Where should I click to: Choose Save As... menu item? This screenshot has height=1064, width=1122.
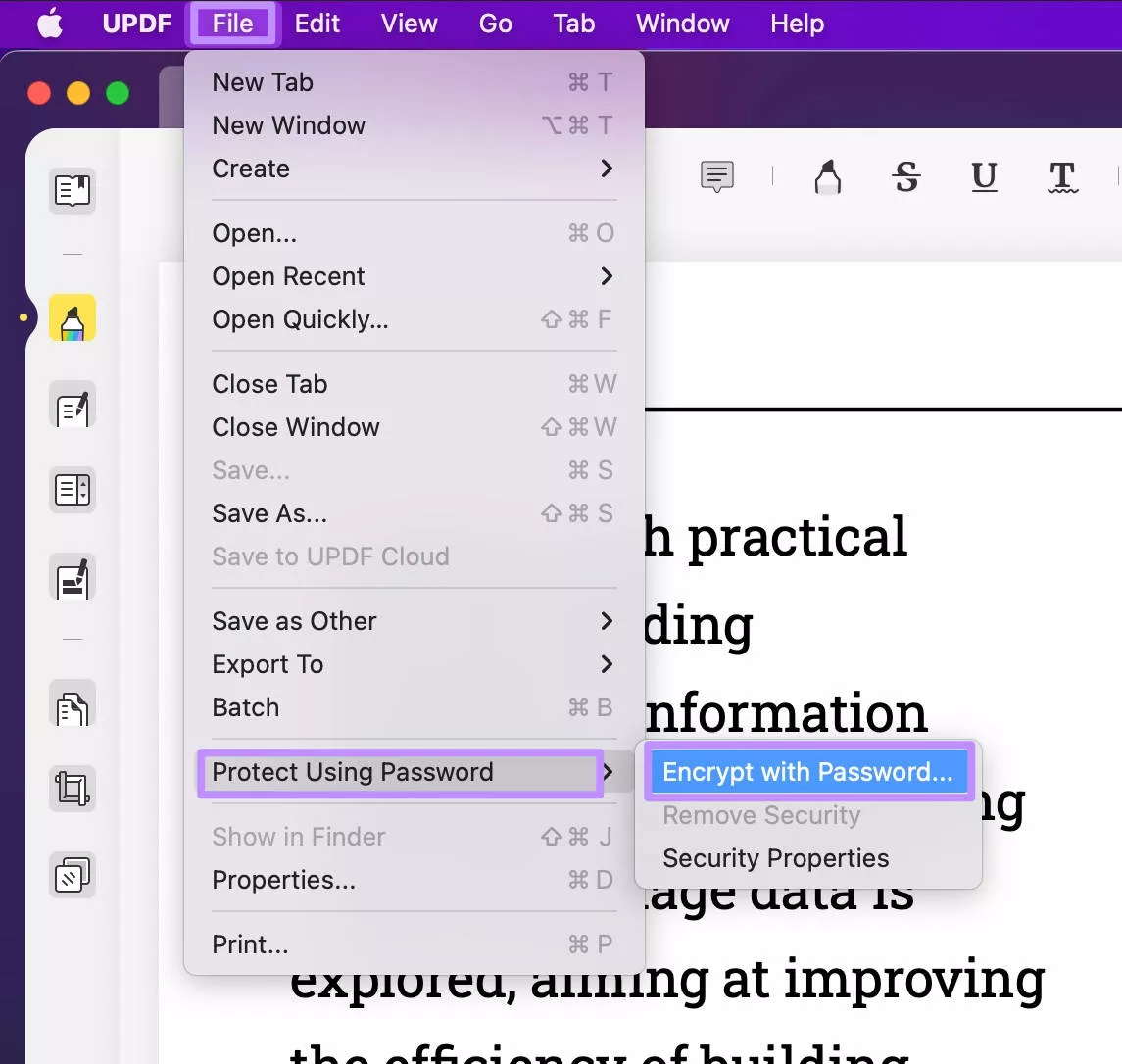click(x=415, y=513)
